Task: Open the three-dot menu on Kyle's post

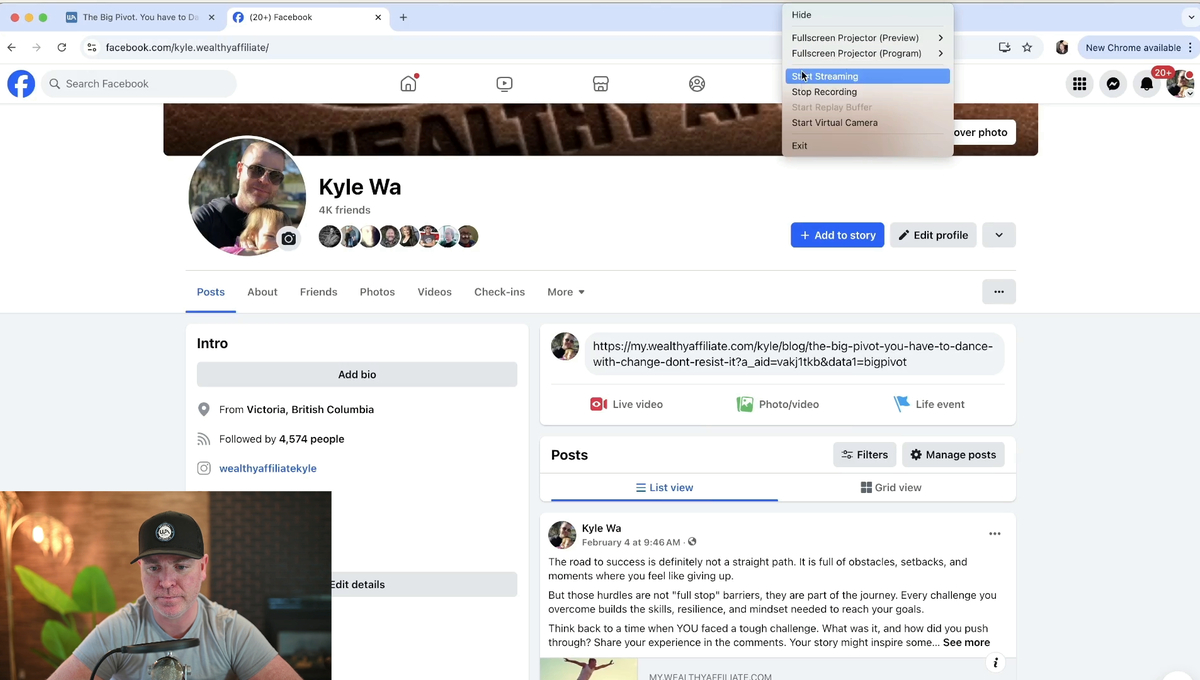Action: point(995,534)
